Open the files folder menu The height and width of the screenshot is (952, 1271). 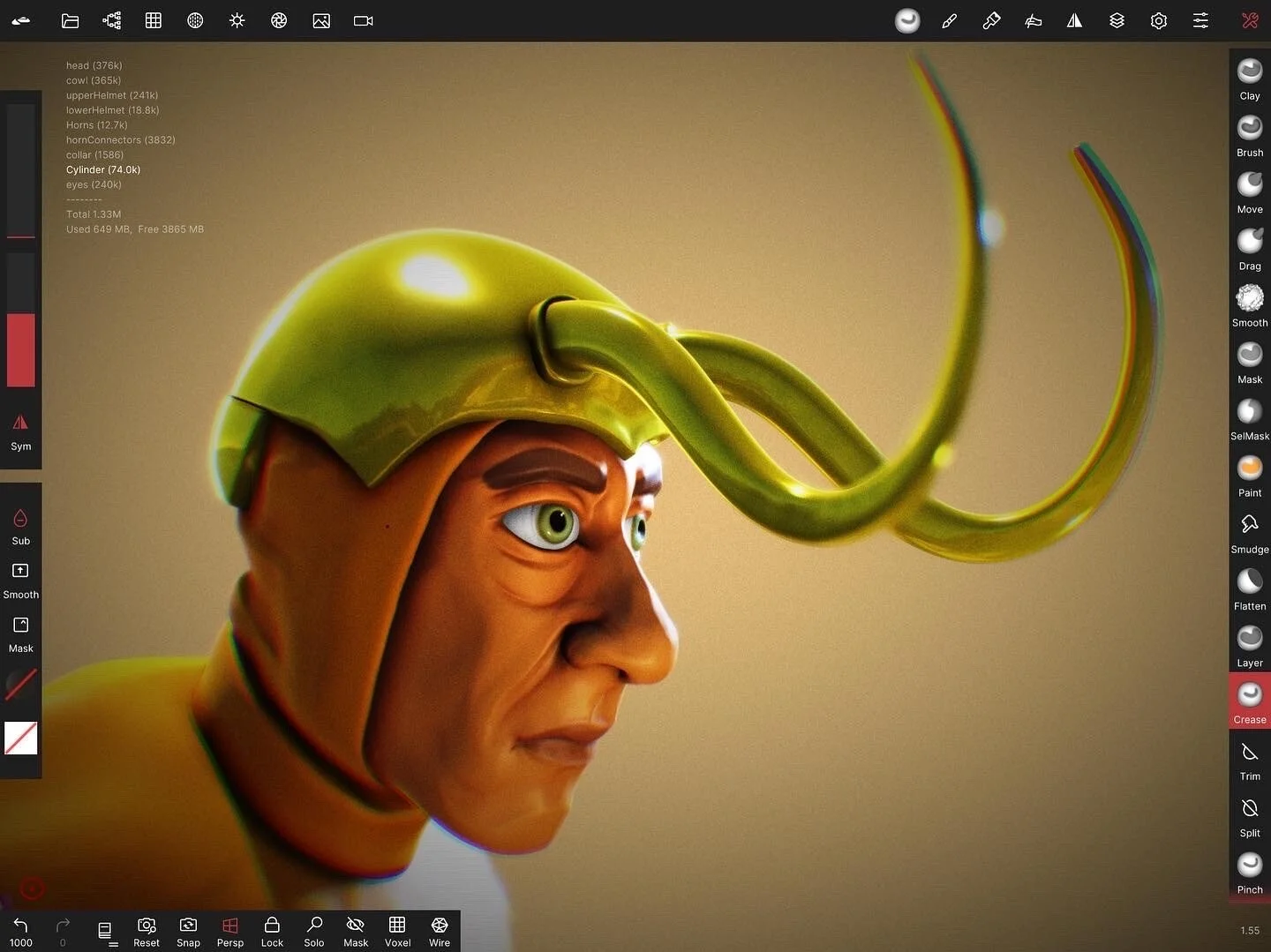coord(70,20)
